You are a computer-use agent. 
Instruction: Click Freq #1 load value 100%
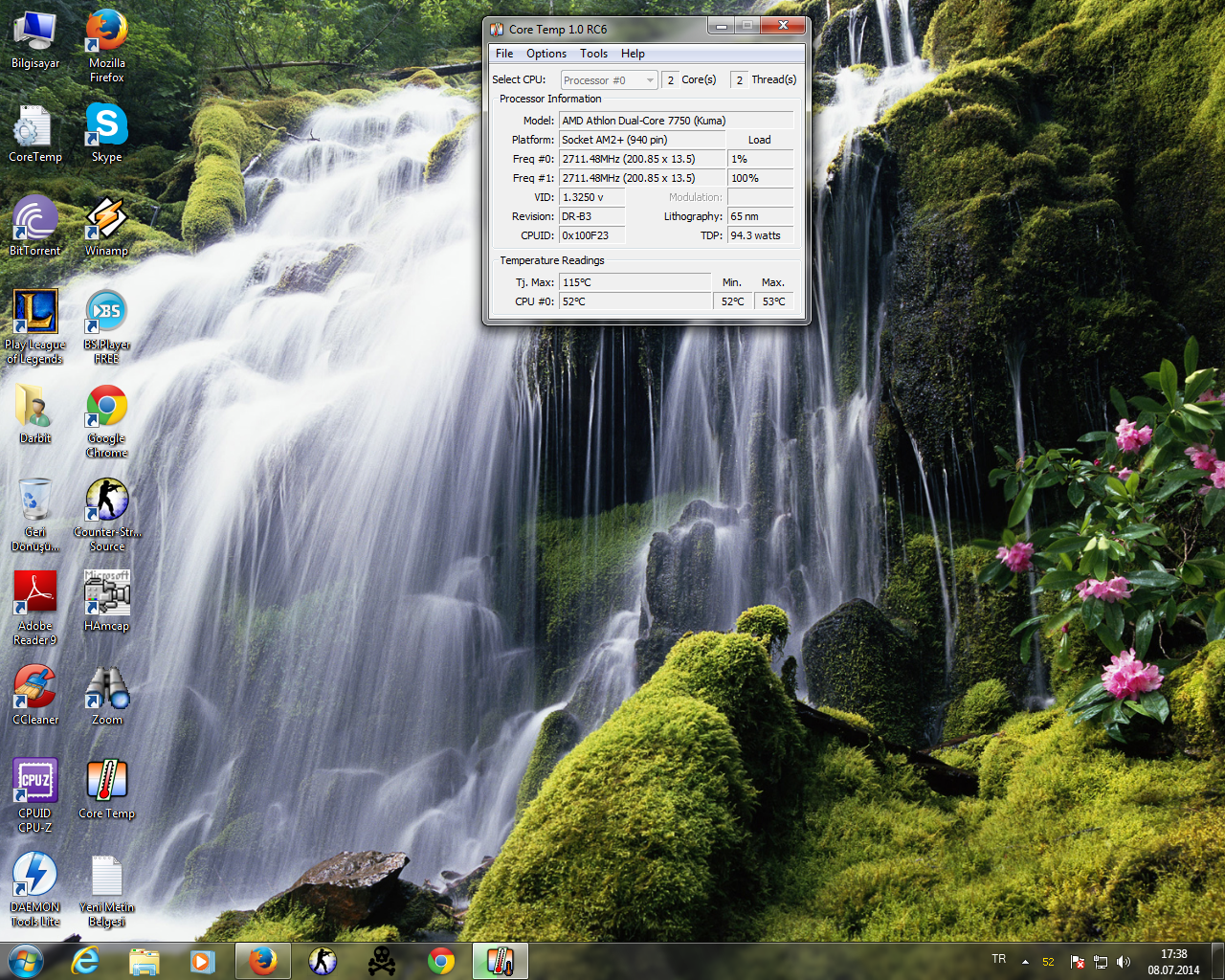coord(761,178)
